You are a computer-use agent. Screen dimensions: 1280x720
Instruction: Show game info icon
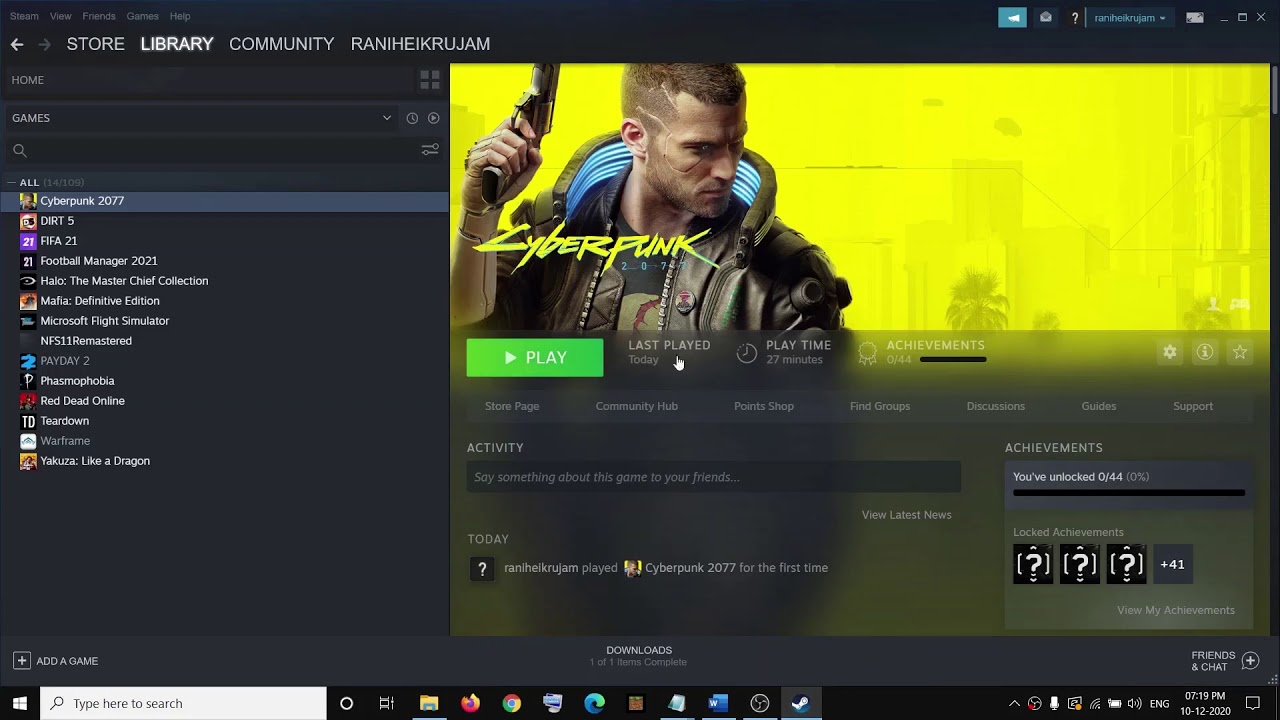(1205, 352)
